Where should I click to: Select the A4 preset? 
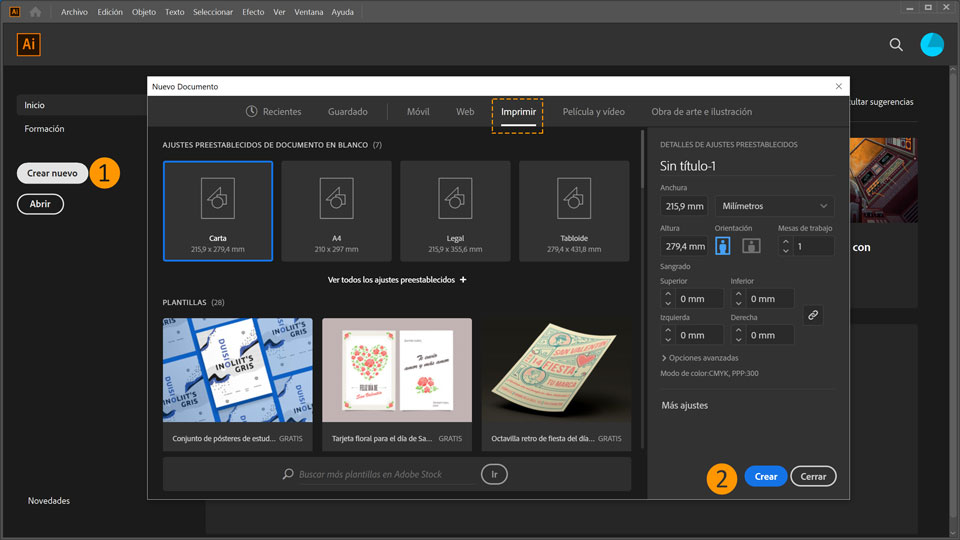coord(337,211)
